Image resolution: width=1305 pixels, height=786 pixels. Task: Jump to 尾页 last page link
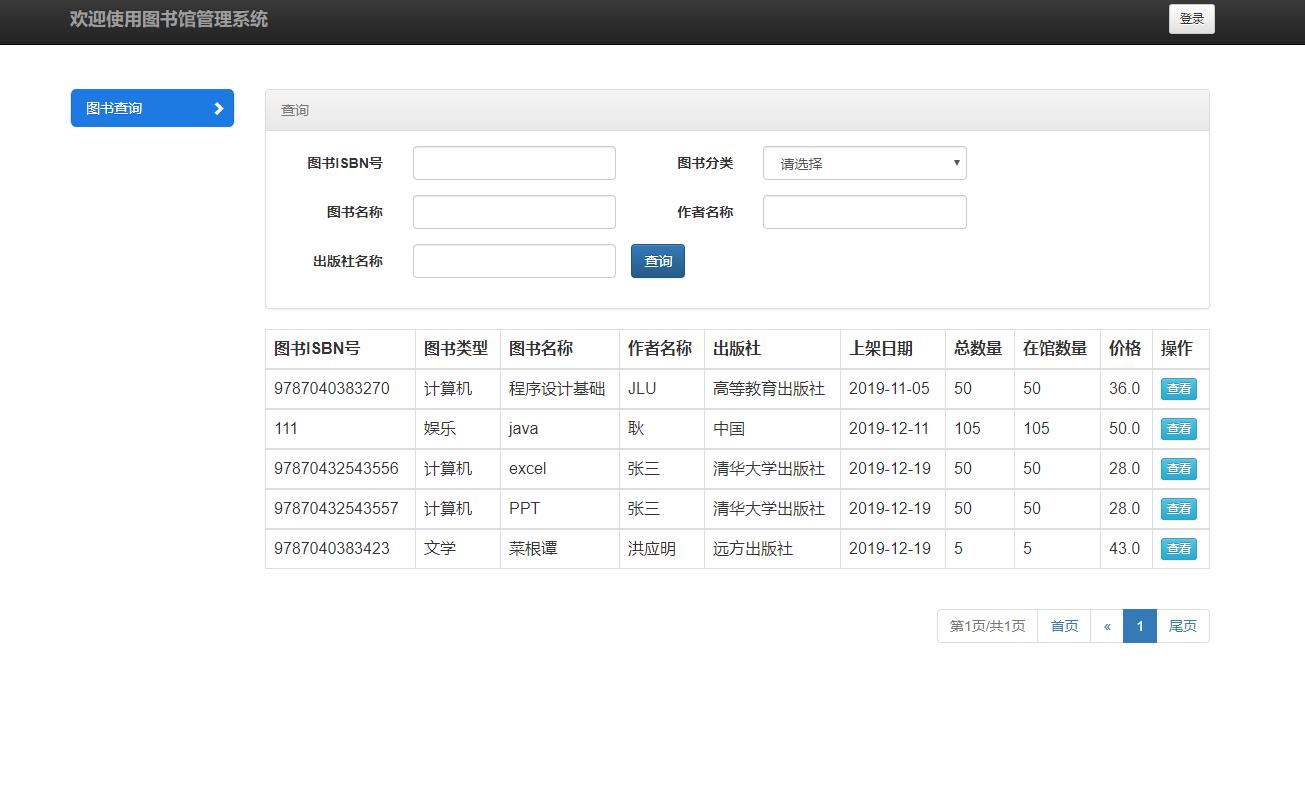point(1182,625)
